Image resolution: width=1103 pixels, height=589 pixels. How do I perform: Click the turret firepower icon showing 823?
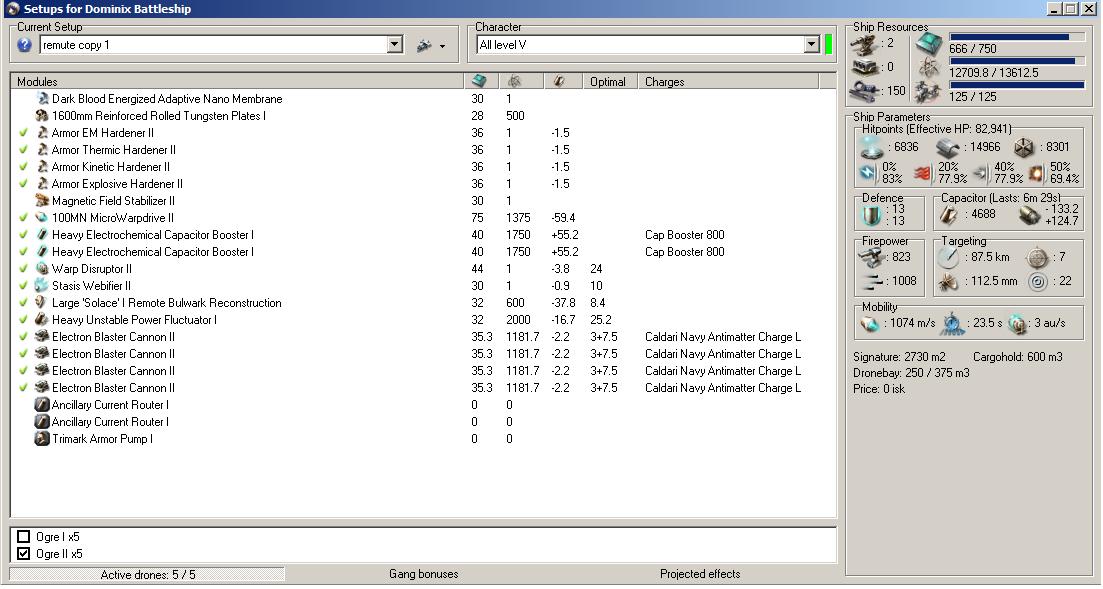(x=872, y=258)
